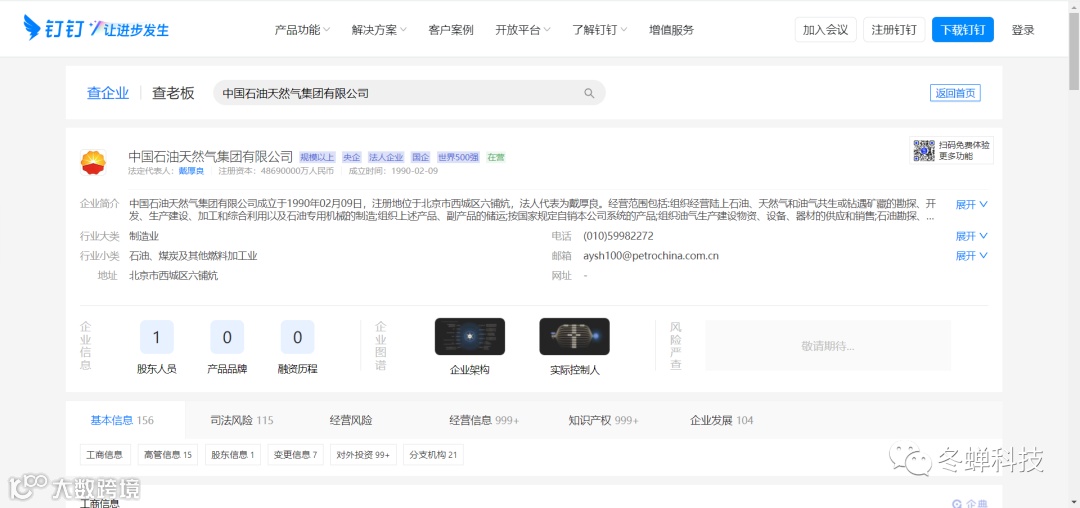The image size is (1080, 508).
Task: Select the 对外投资 99+ sub-tab
Action: [363, 454]
